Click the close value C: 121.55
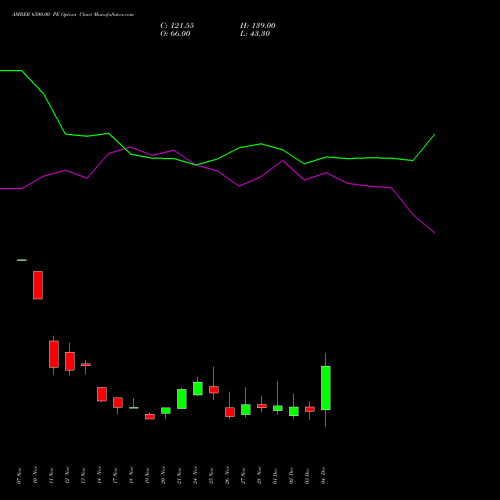Viewport: 500px width, 500px height. click(177, 26)
